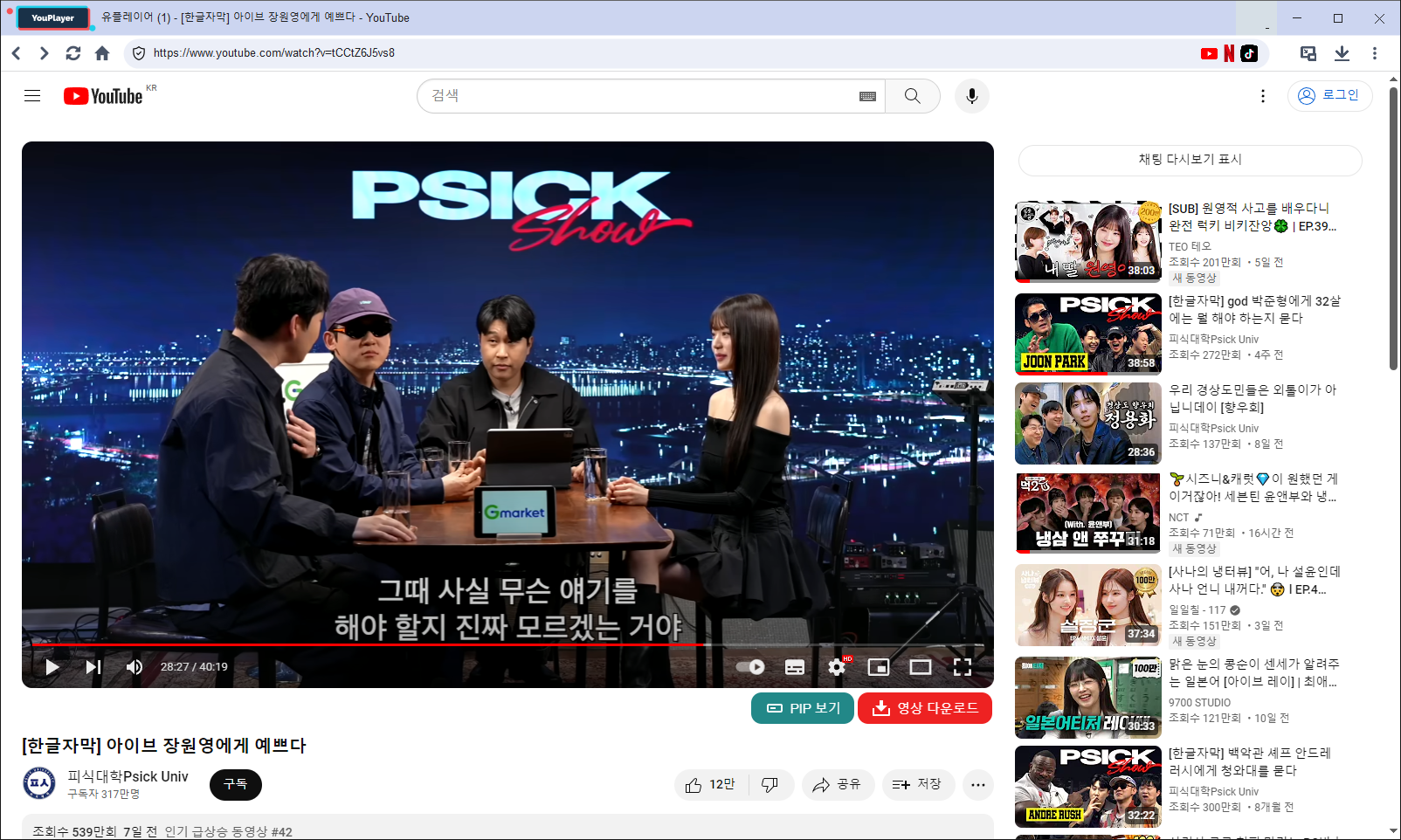
Task: Open the JOON PARK Psick Show thumbnail
Action: pos(1087,334)
